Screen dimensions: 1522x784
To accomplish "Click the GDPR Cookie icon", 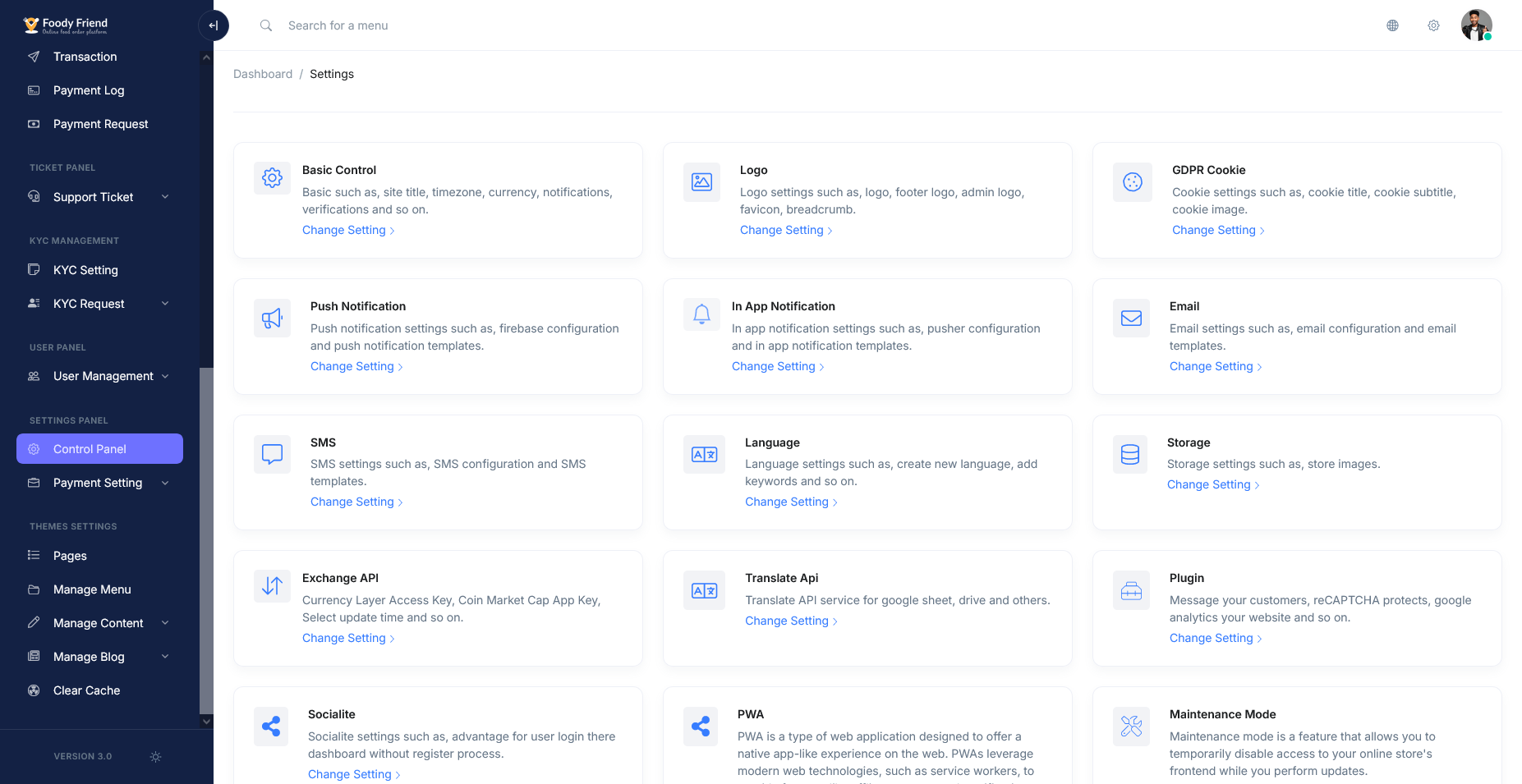I will pos(1132,182).
